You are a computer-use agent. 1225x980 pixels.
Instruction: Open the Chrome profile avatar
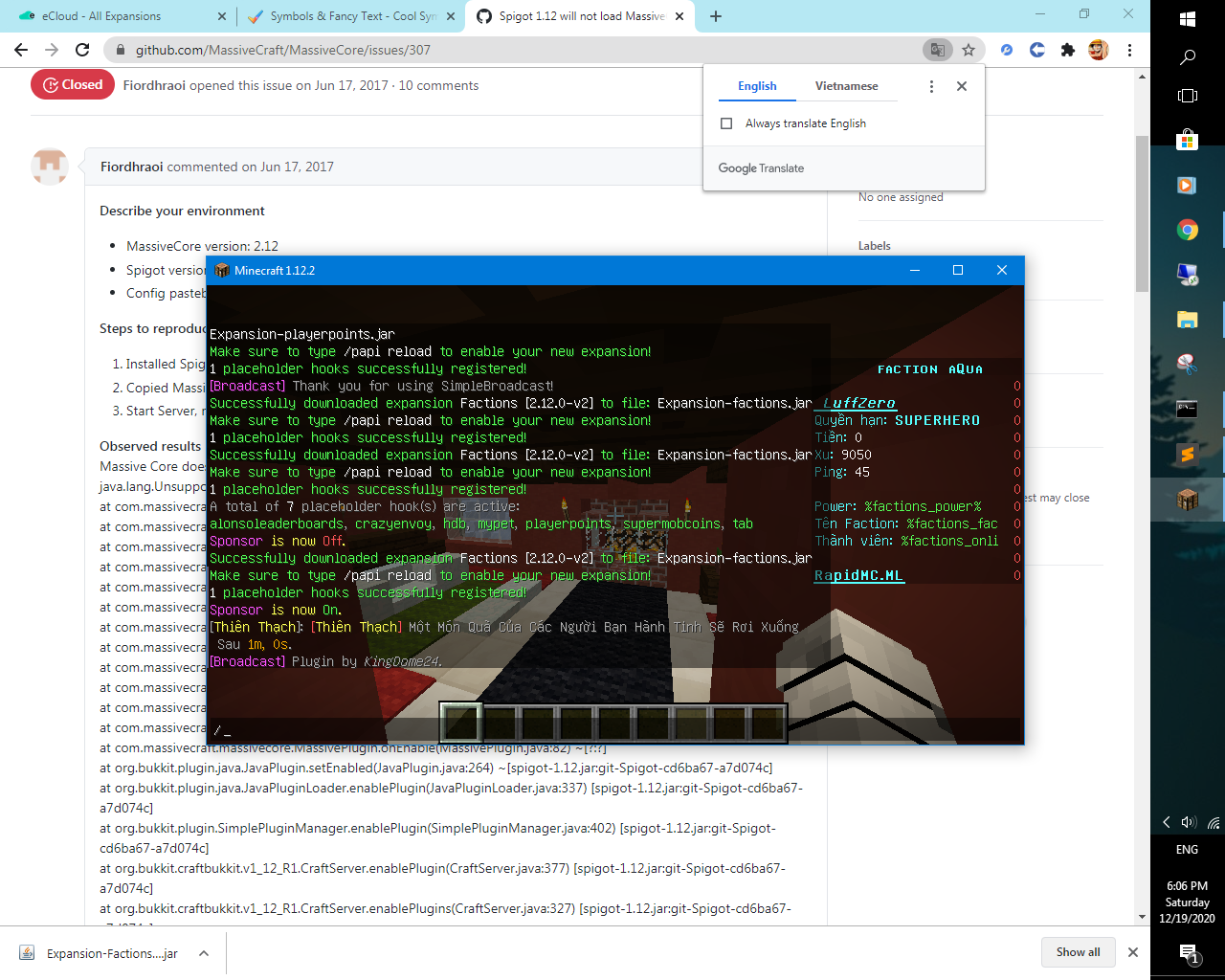tap(1099, 50)
